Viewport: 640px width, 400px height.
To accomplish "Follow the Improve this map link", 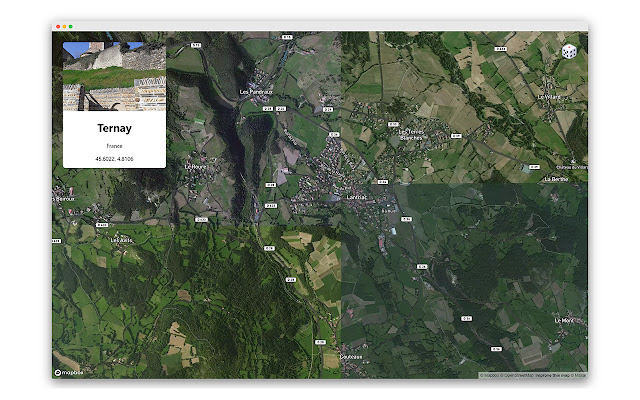I will click(552, 376).
